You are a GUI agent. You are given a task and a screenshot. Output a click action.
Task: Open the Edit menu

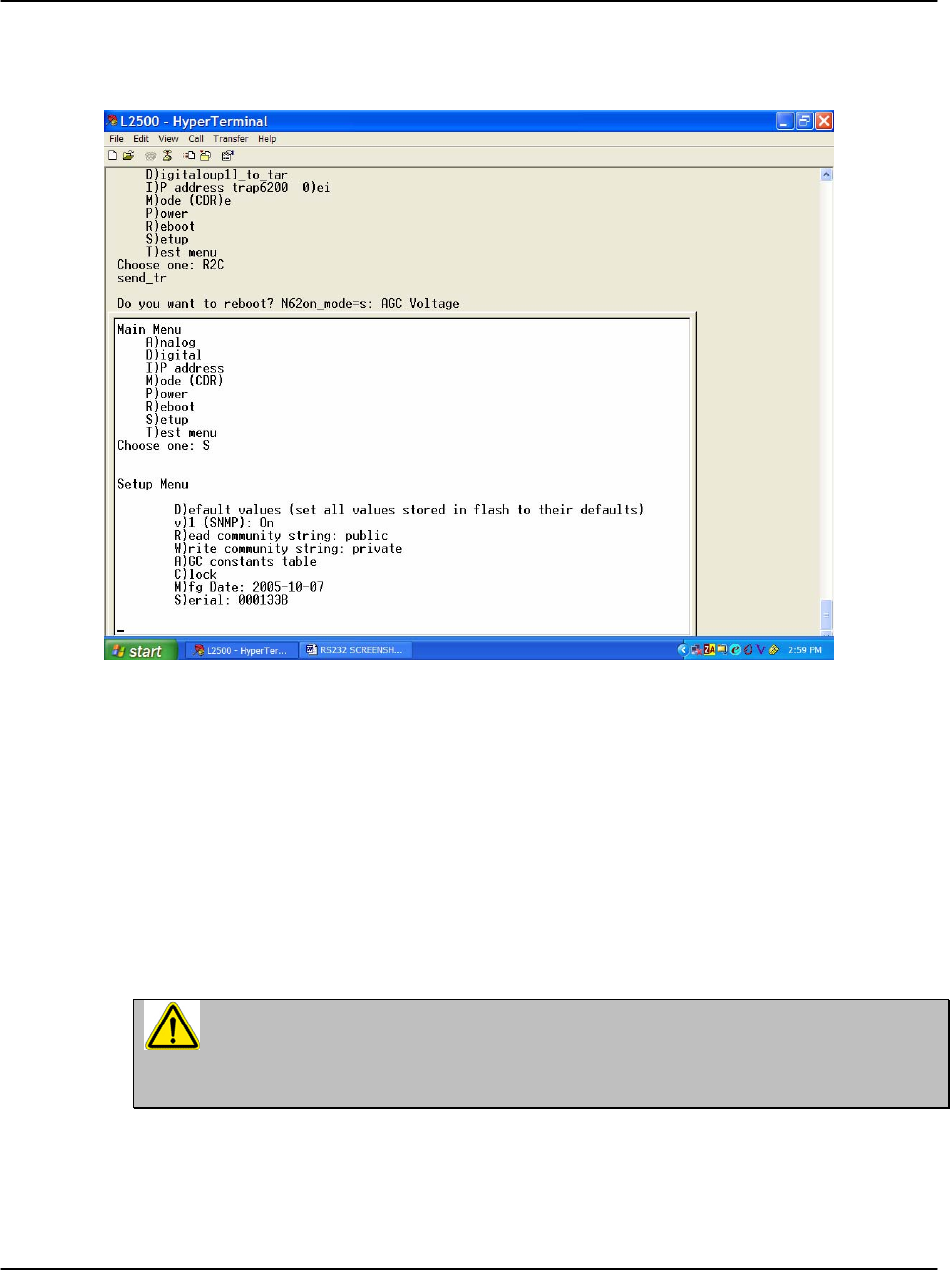[x=141, y=139]
